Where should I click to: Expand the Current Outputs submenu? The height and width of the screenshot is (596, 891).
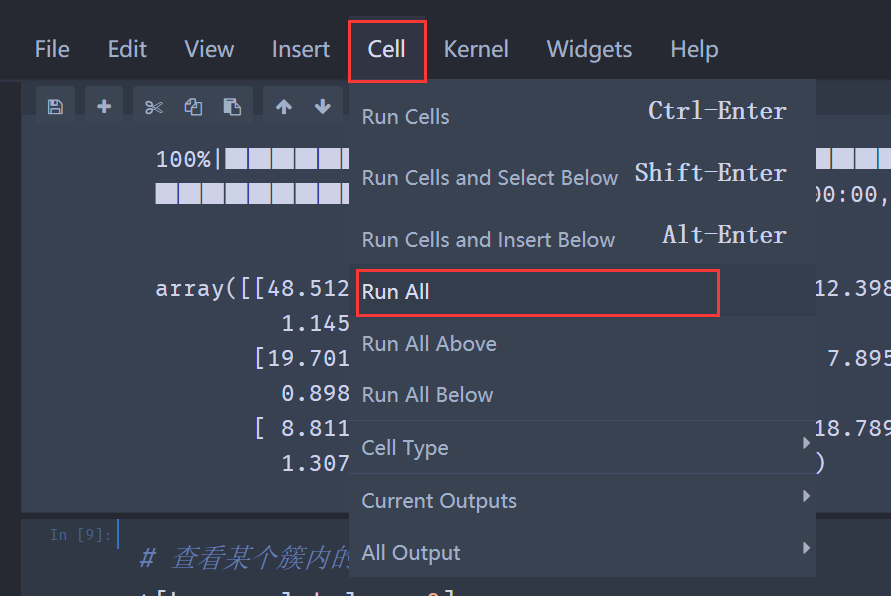pos(582,501)
